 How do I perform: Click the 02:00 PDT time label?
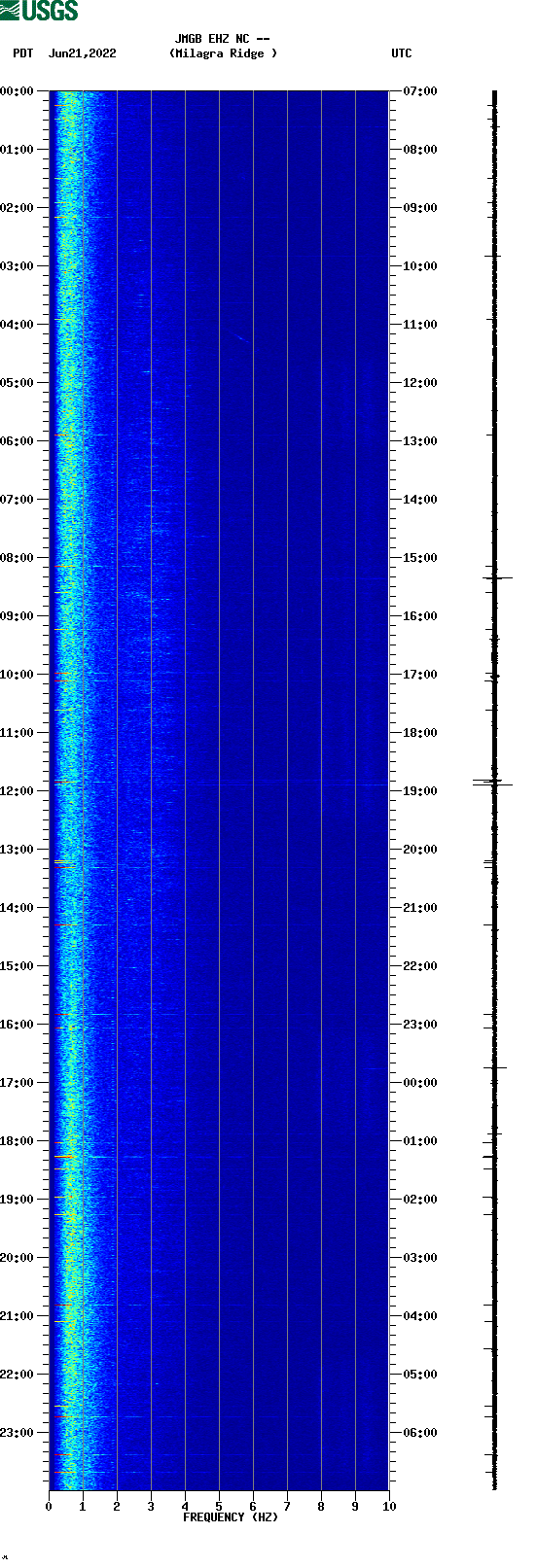click(x=17, y=208)
